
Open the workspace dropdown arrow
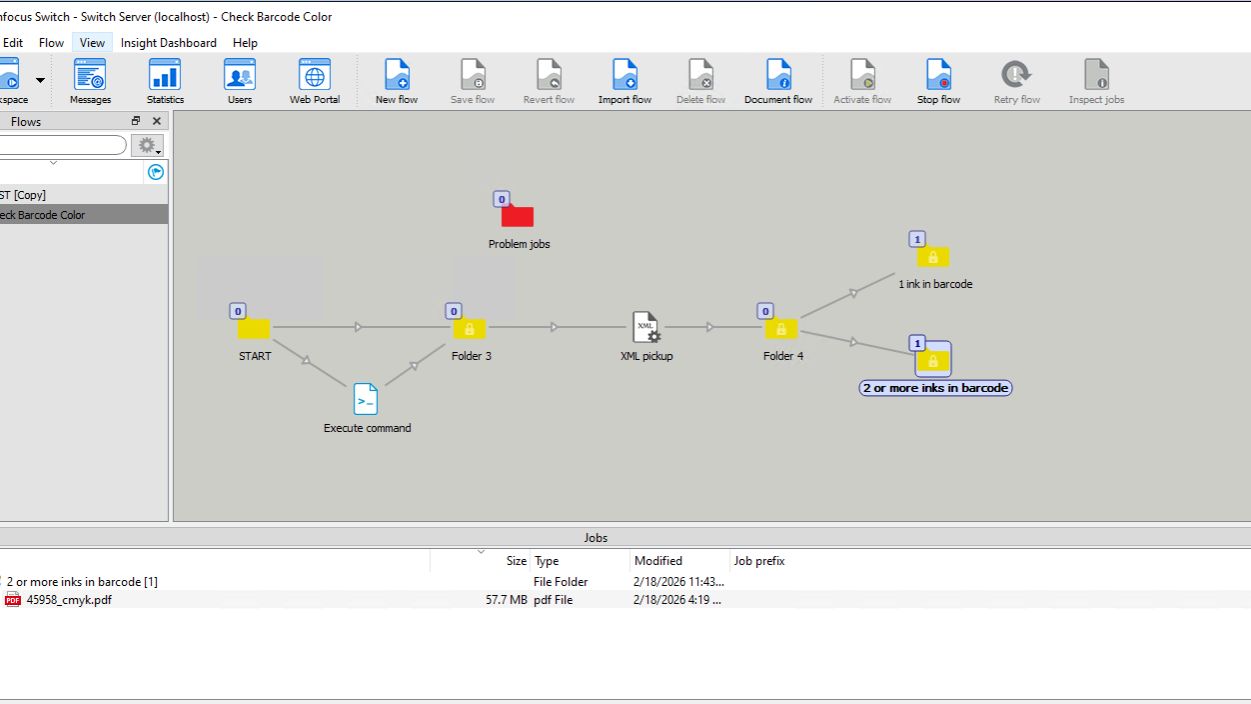pos(40,80)
